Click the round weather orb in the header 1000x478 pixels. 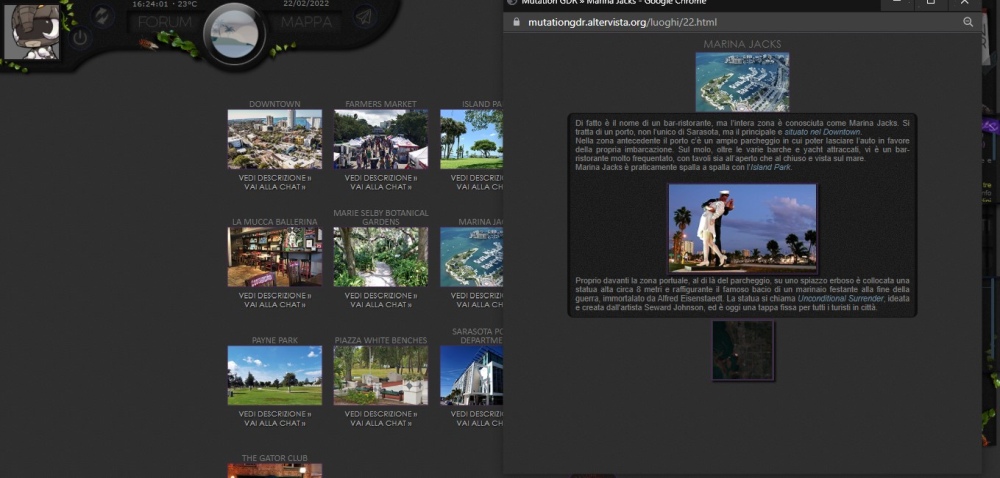pos(235,36)
